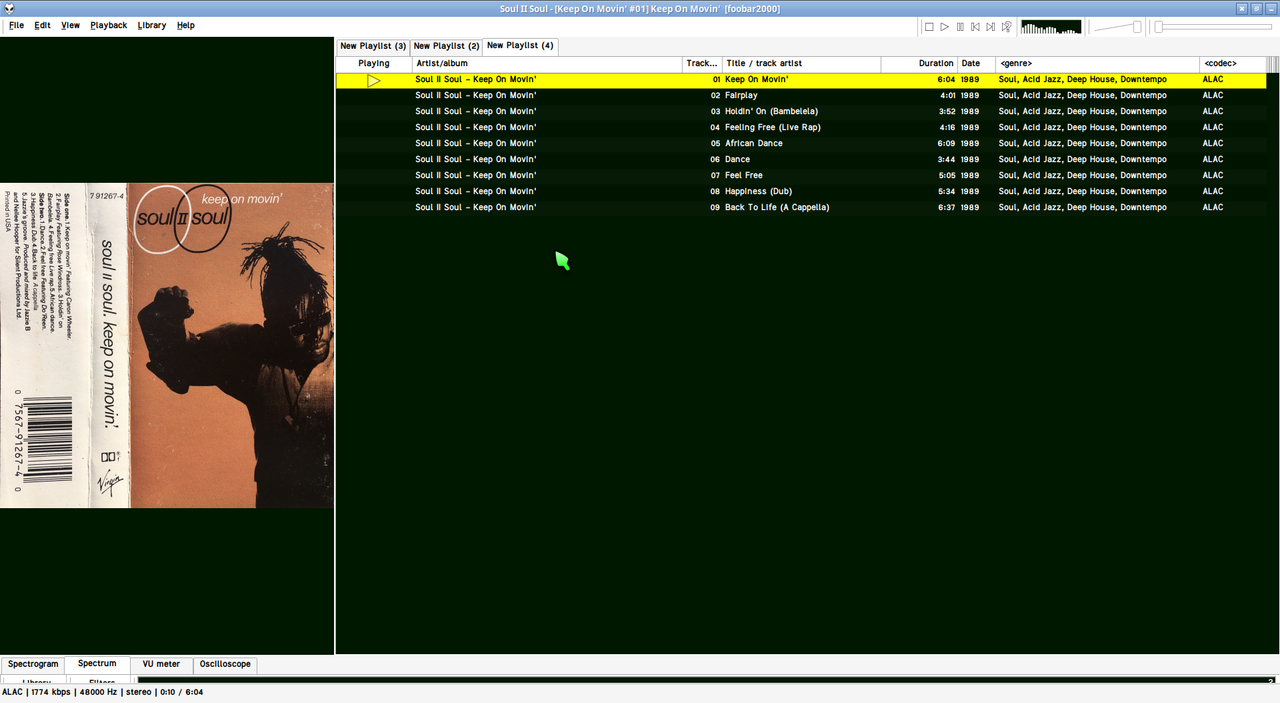Screen dimensions: 1280x703
Task: Click the ALAC codec cell of African Dance
Action: [x=1212, y=144]
